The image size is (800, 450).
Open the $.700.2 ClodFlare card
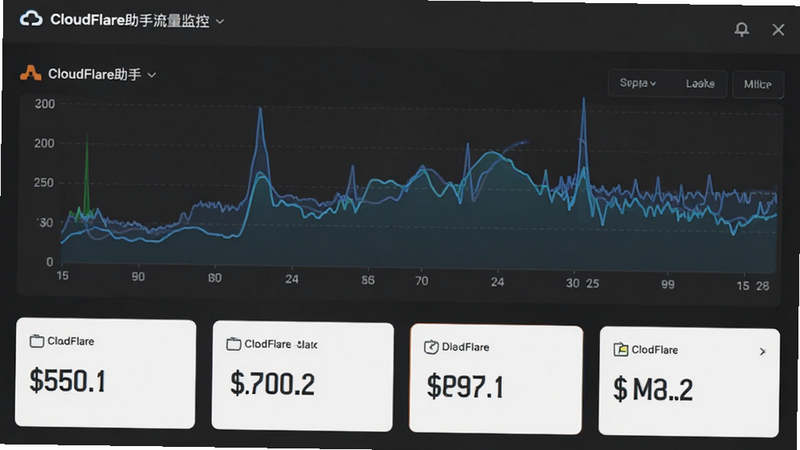point(303,377)
